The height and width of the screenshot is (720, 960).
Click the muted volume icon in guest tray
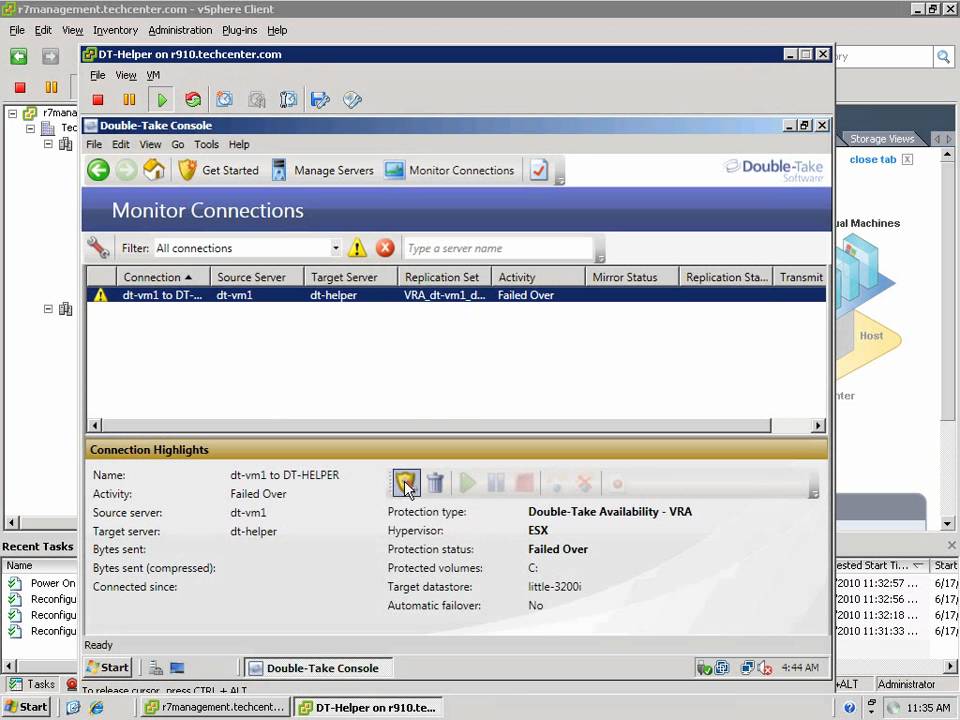click(x=765, y=668)
